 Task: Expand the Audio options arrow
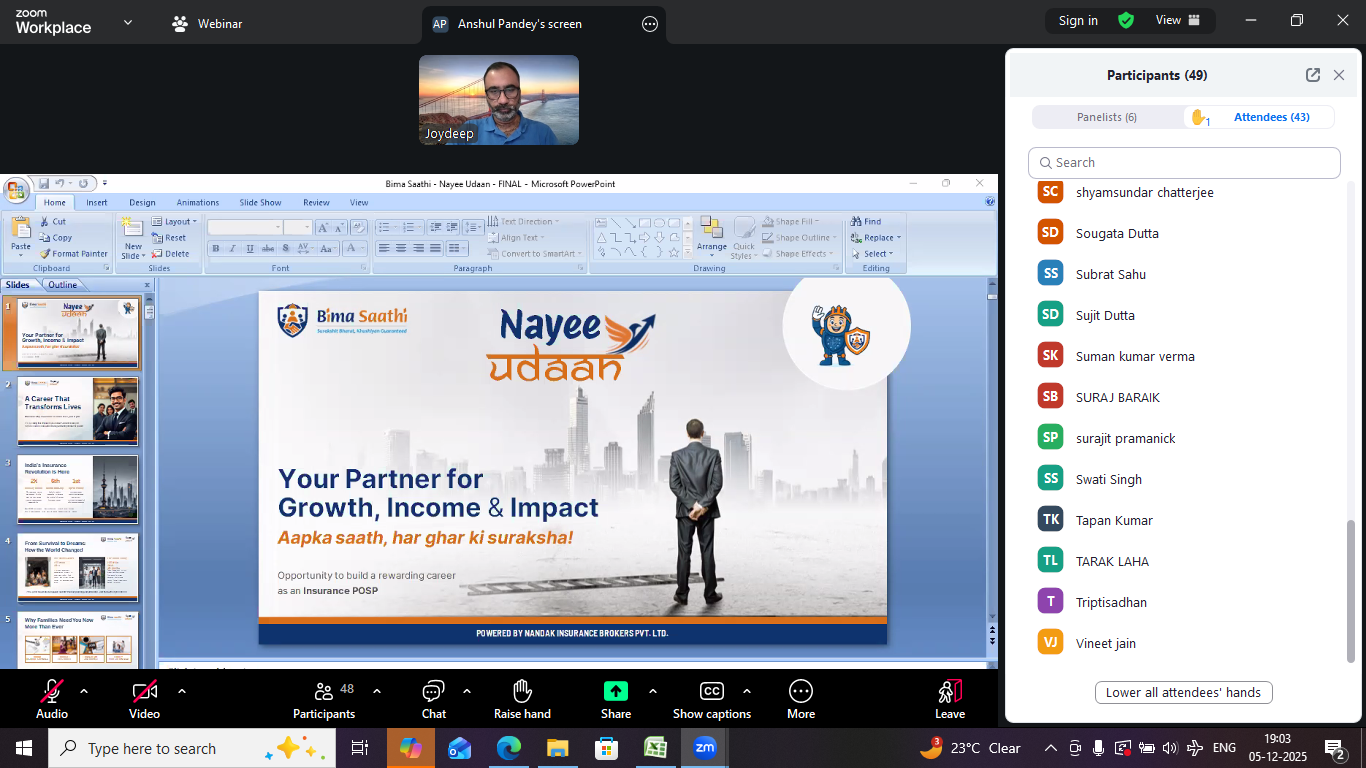(84, 691)
